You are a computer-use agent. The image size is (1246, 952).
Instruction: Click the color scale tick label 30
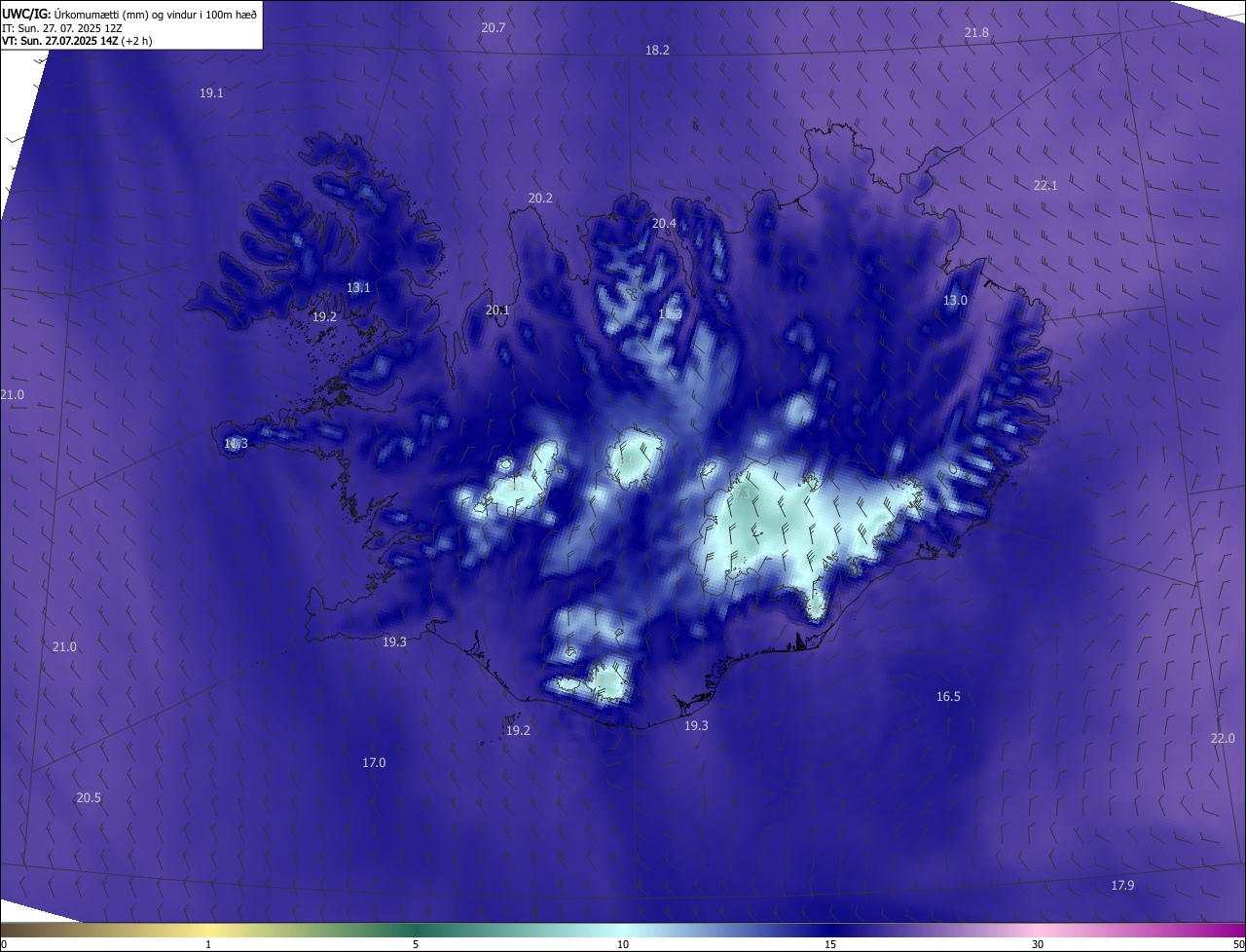pyautogui.click(x=1038, y=944)
